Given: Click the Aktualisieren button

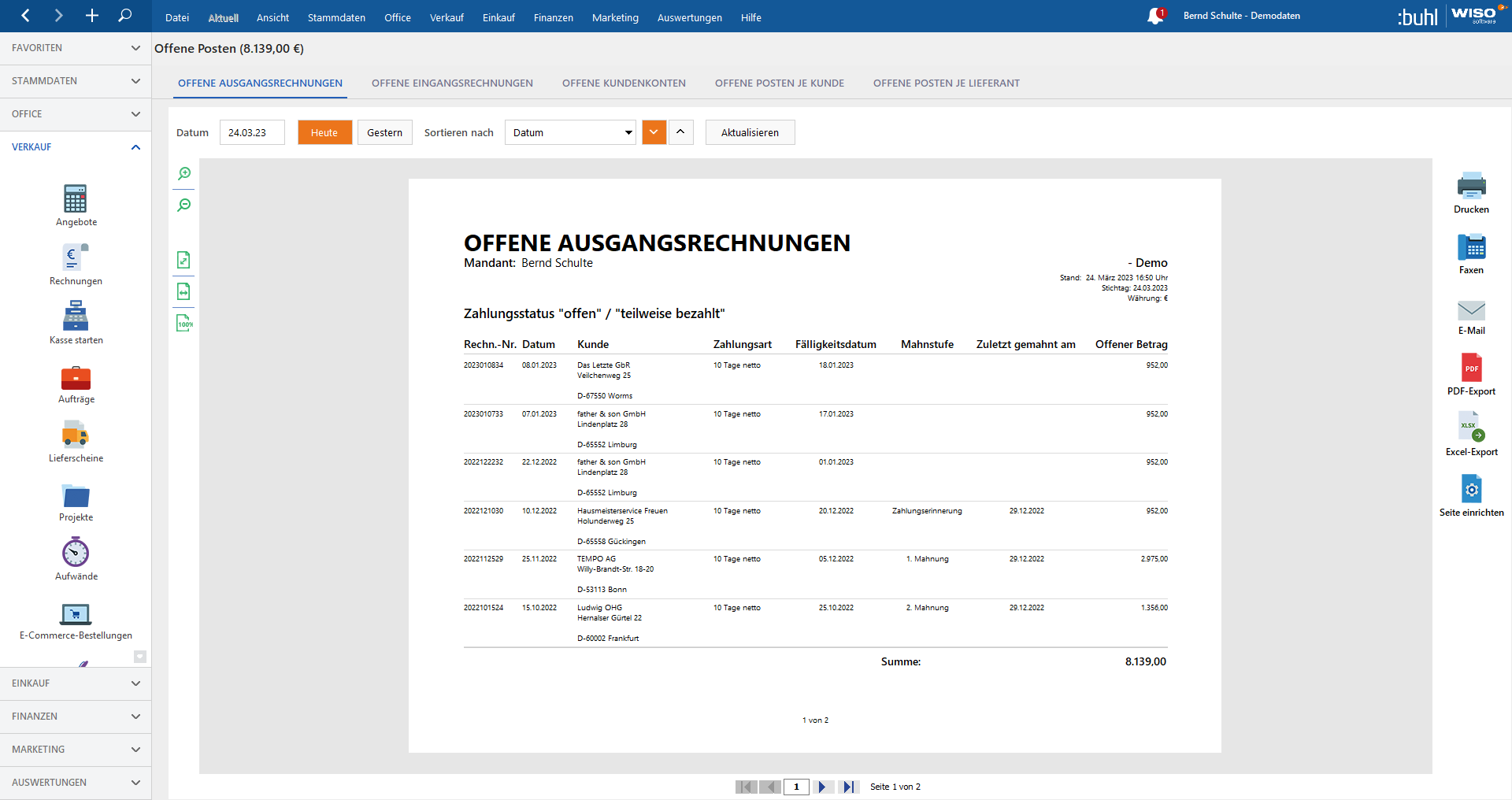Looking at the screenshot, I should click(x=750, y=132).
